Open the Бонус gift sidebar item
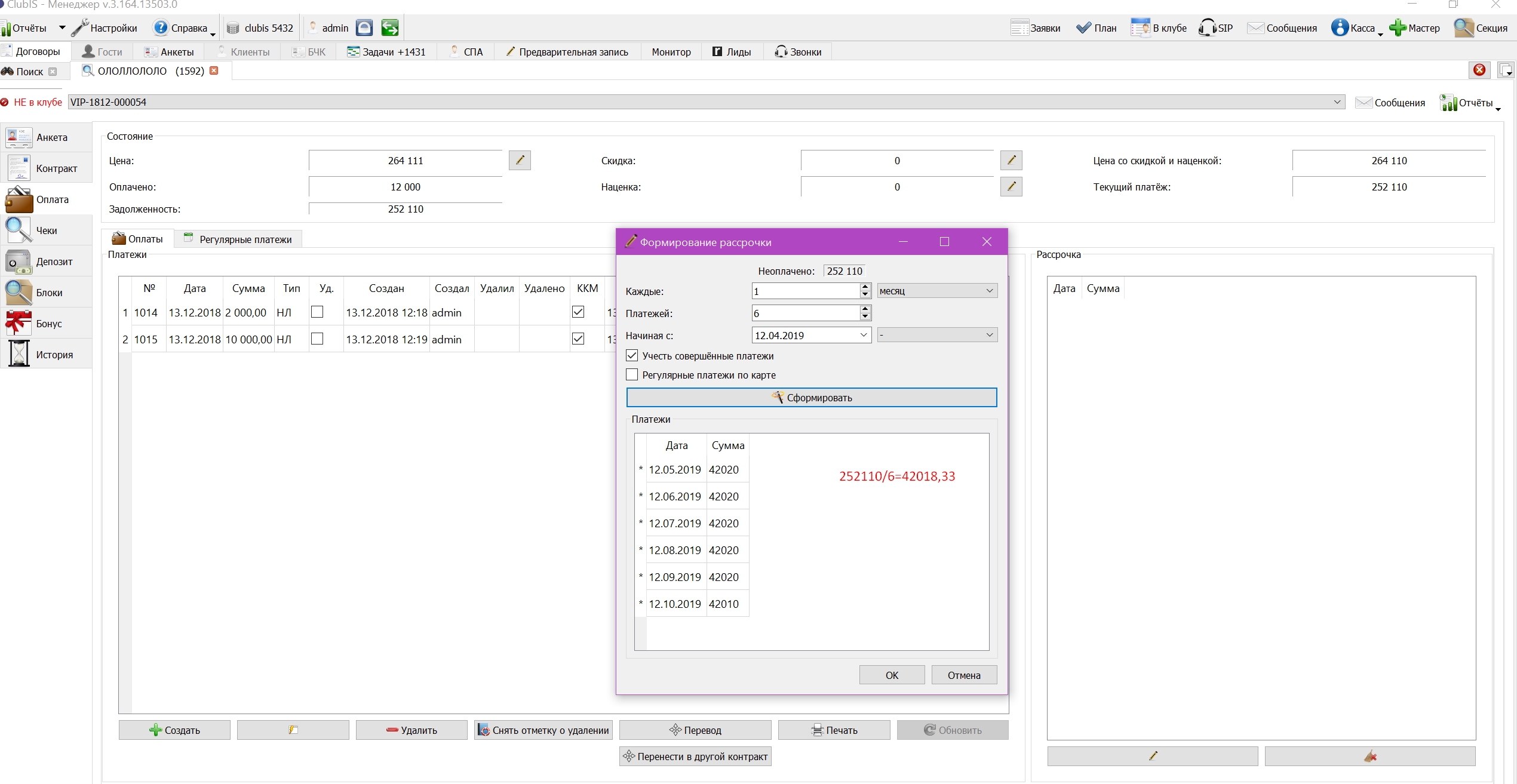Screen dimensions: 1517x784 (47, 324)
